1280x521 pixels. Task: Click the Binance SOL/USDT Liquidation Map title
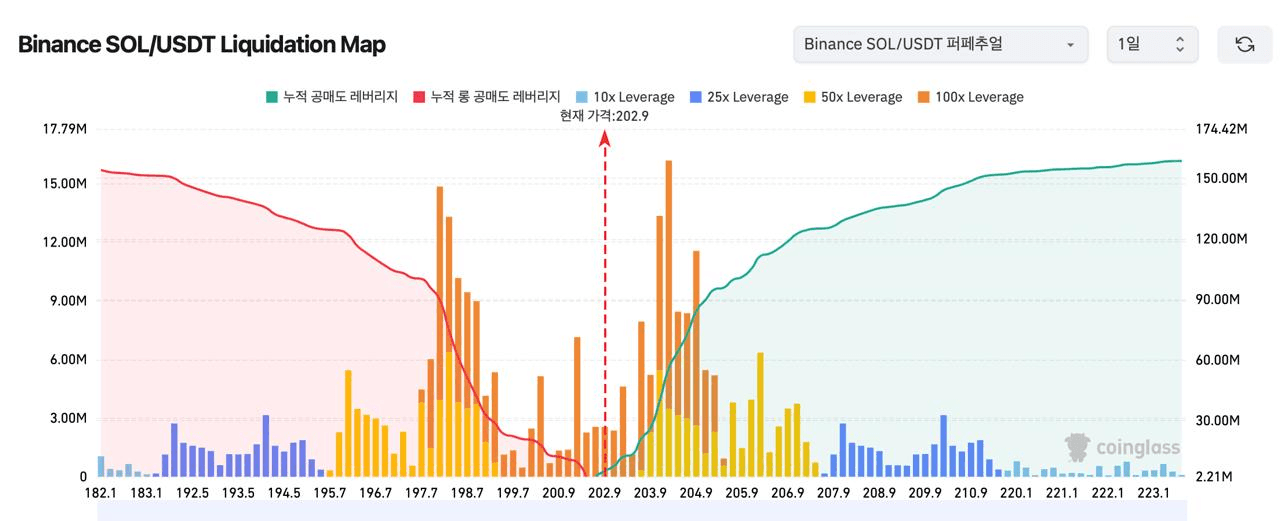[x=201, y=45]
